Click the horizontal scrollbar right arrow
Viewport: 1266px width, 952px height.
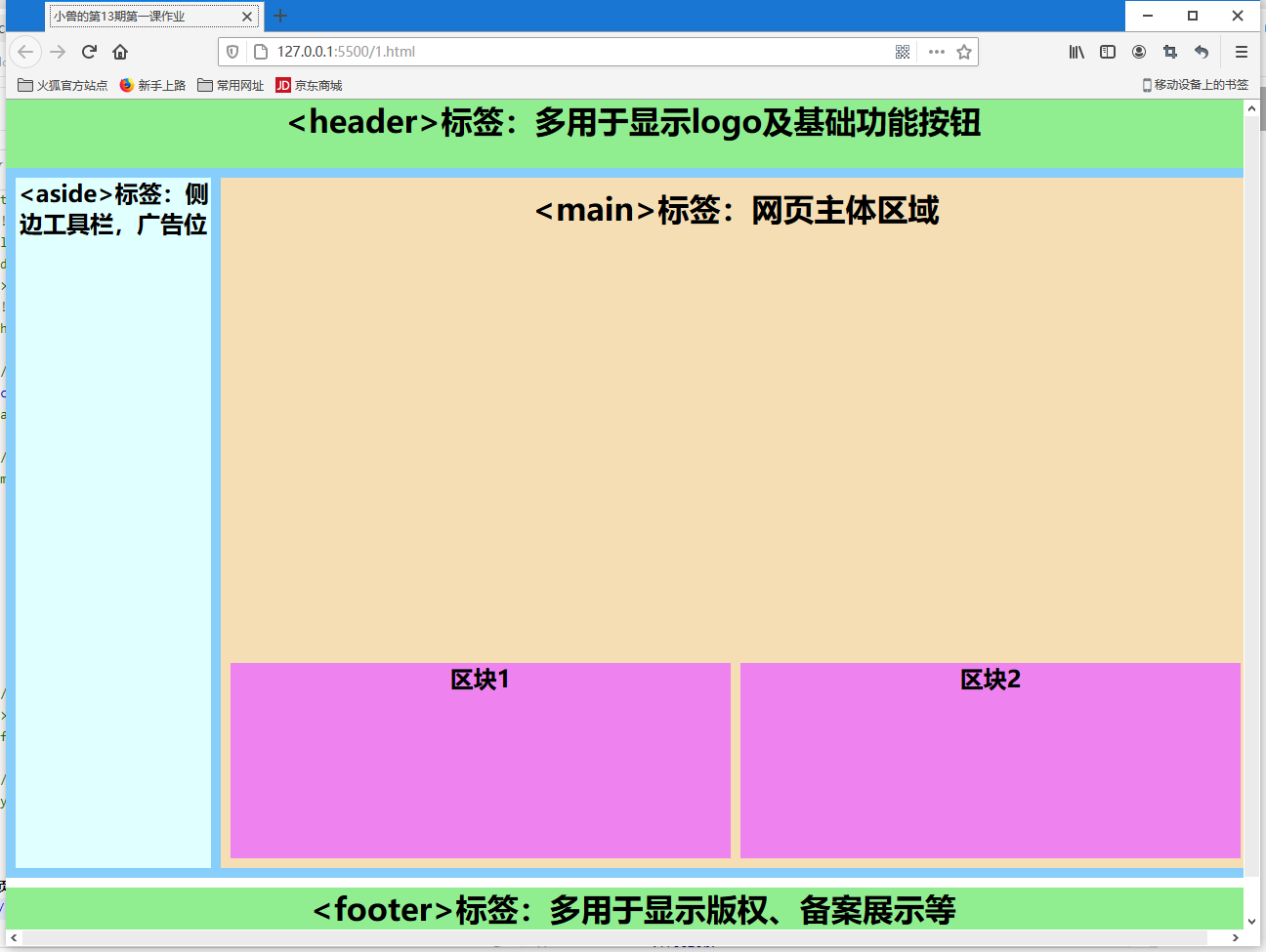click(1236, 937)
